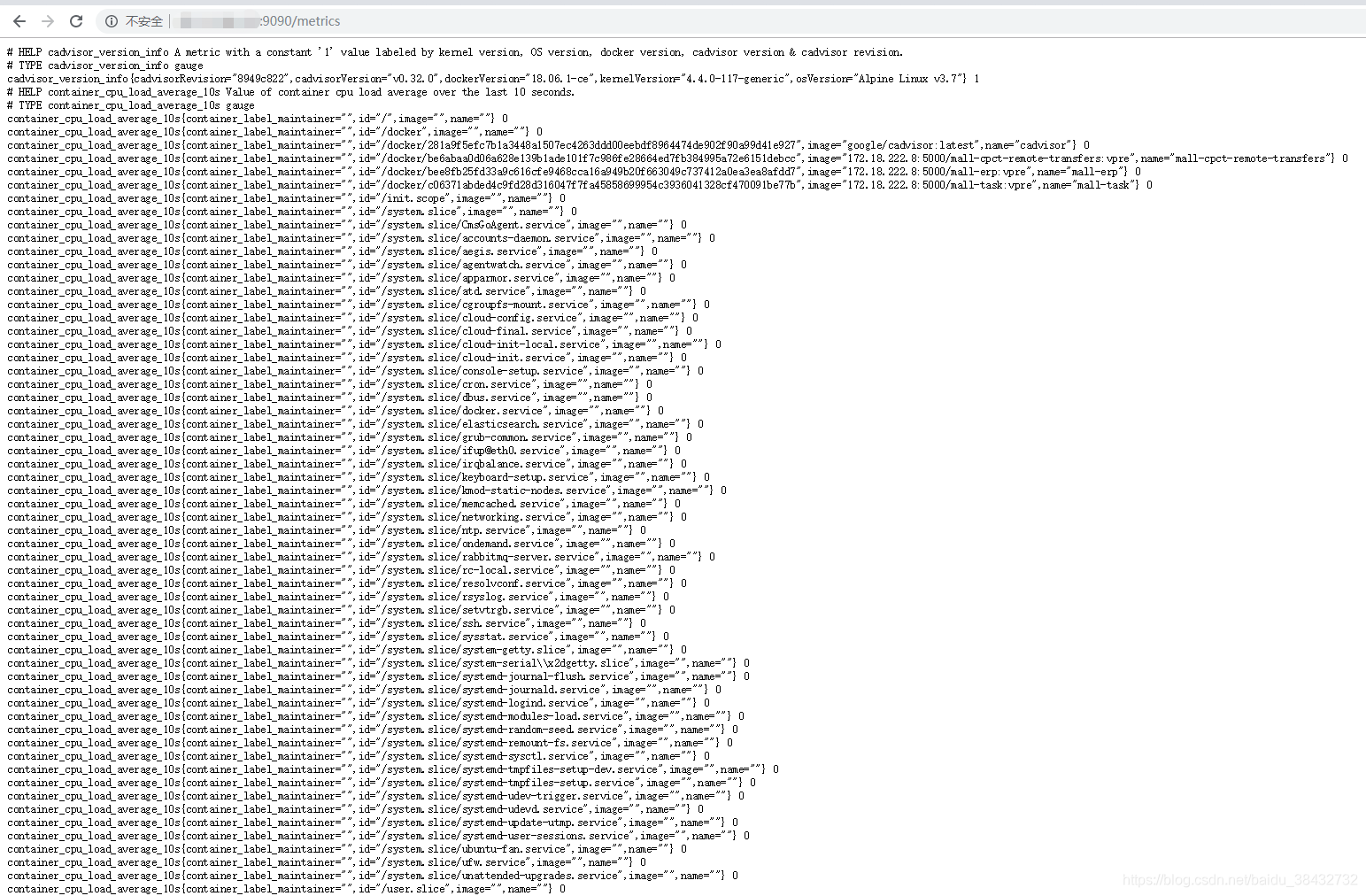Click the cadvisor_version_info metric value line
Screen dimensions: 1366x896
click(493, 79)
